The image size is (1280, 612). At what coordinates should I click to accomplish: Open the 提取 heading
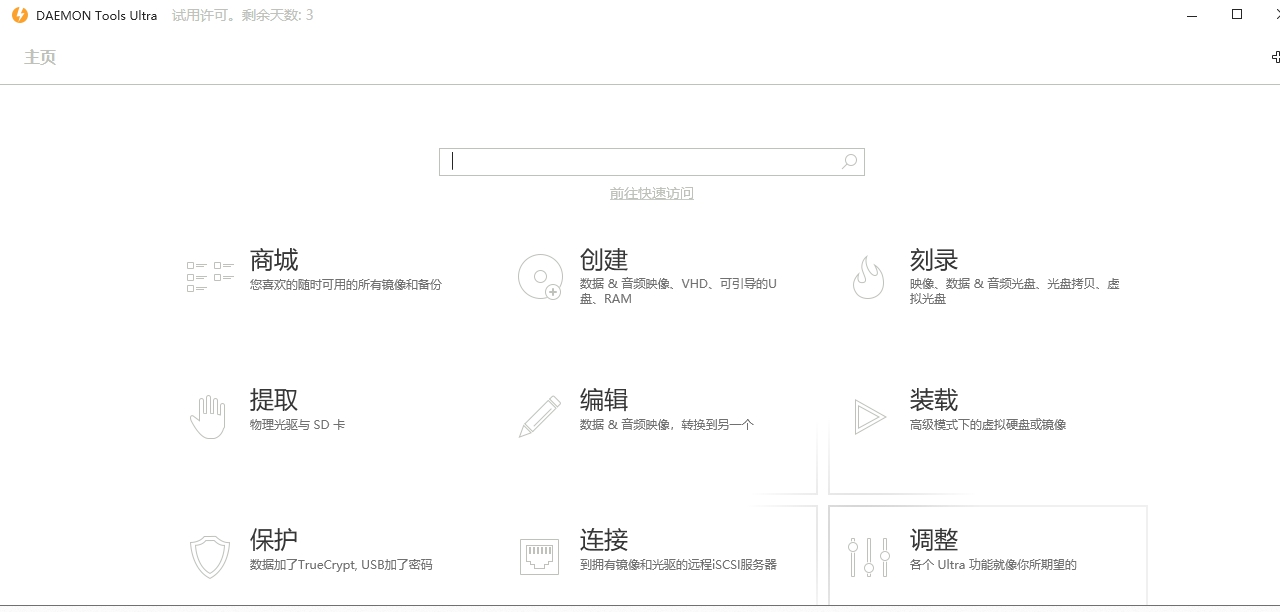click(x=274, y=400)
